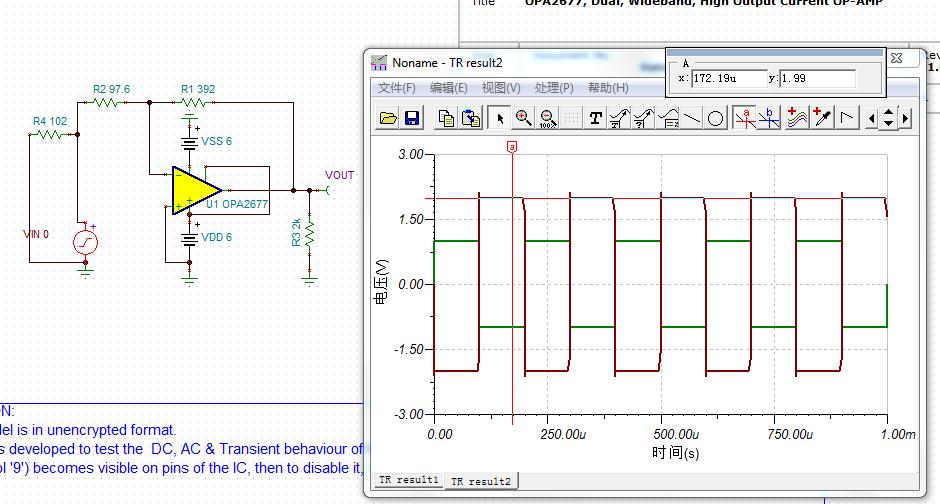This screenshot has width=940, height=504.
Task: Click the 500.00u x-axis tick value
Action: tap(676, 434)
